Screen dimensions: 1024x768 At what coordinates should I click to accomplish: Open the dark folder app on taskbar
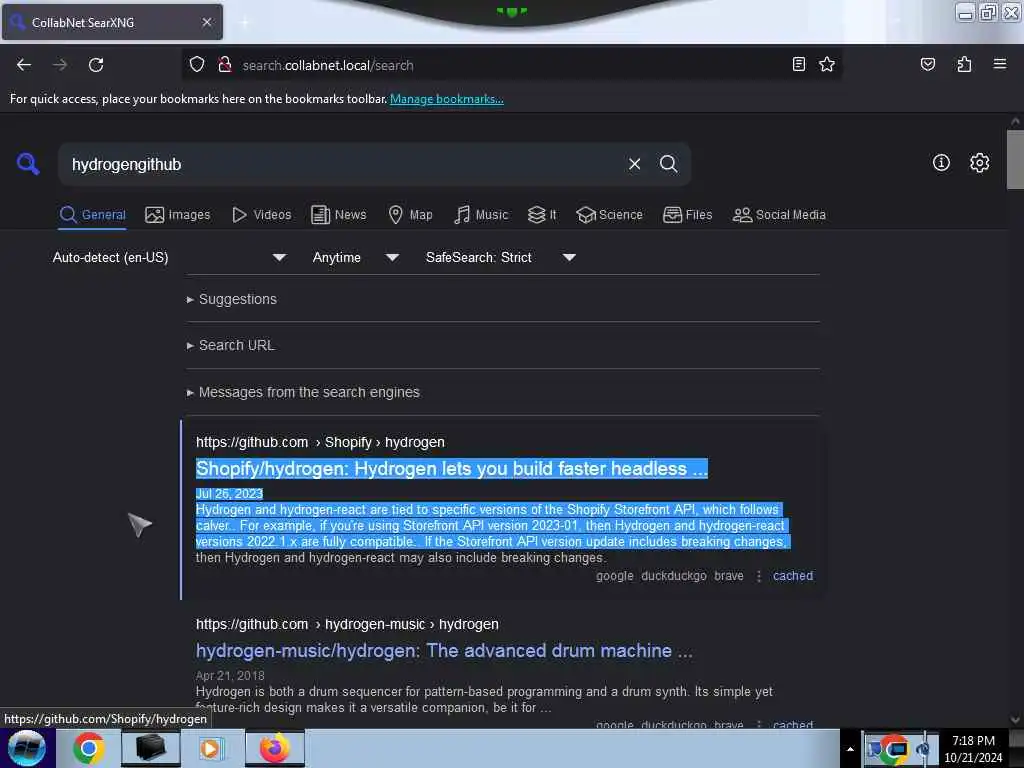150,748
